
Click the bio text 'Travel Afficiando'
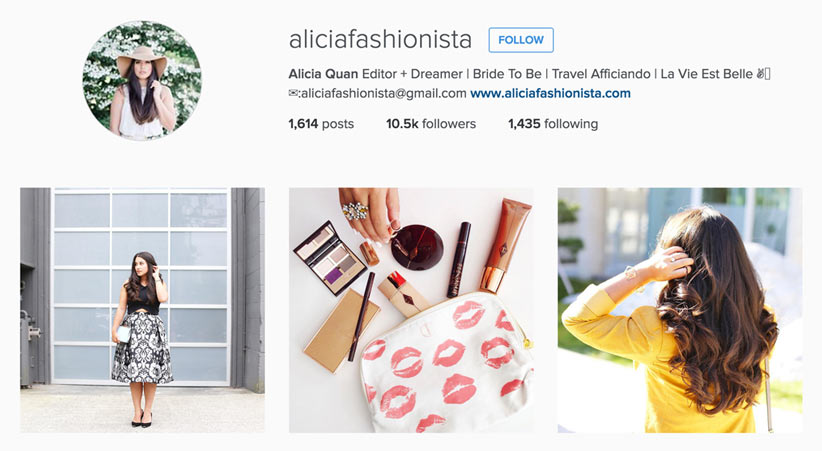coord(601,74)
